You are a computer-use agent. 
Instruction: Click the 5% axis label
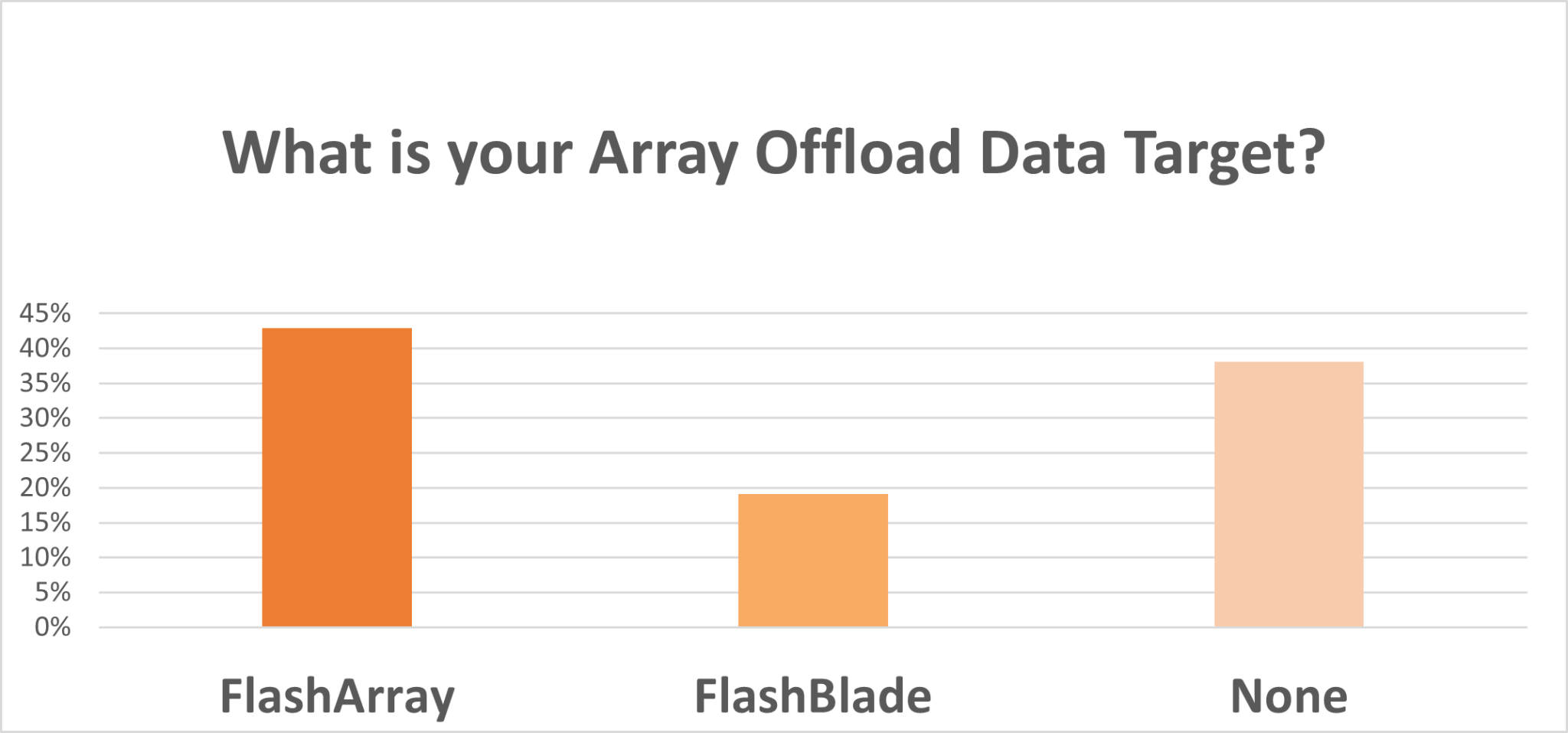point(53,592)
